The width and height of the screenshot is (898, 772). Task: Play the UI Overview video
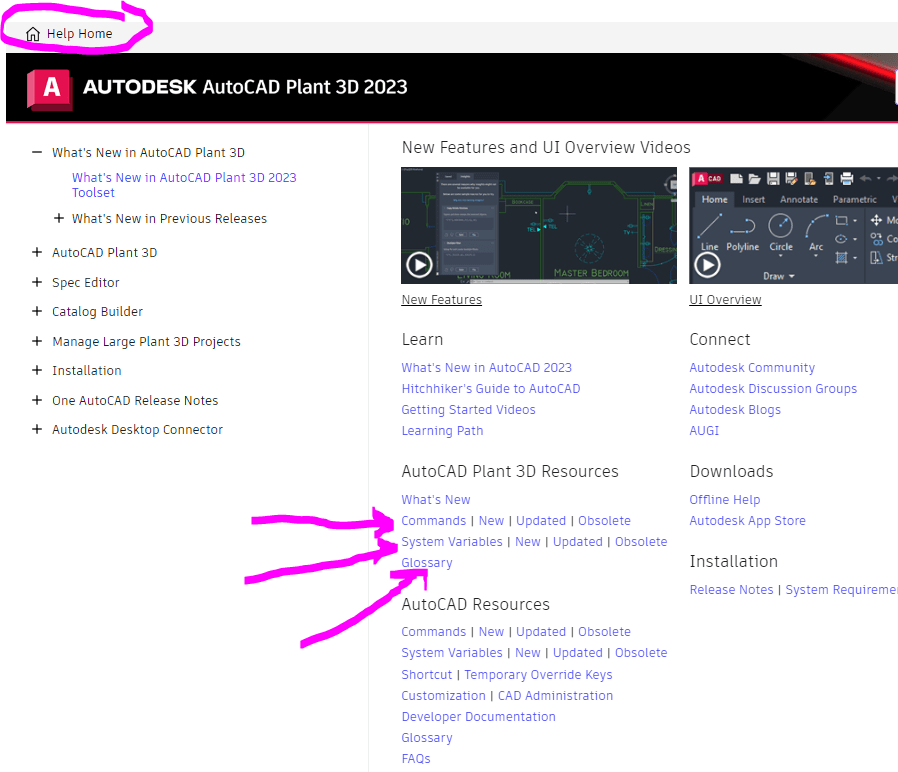point(707,265)
